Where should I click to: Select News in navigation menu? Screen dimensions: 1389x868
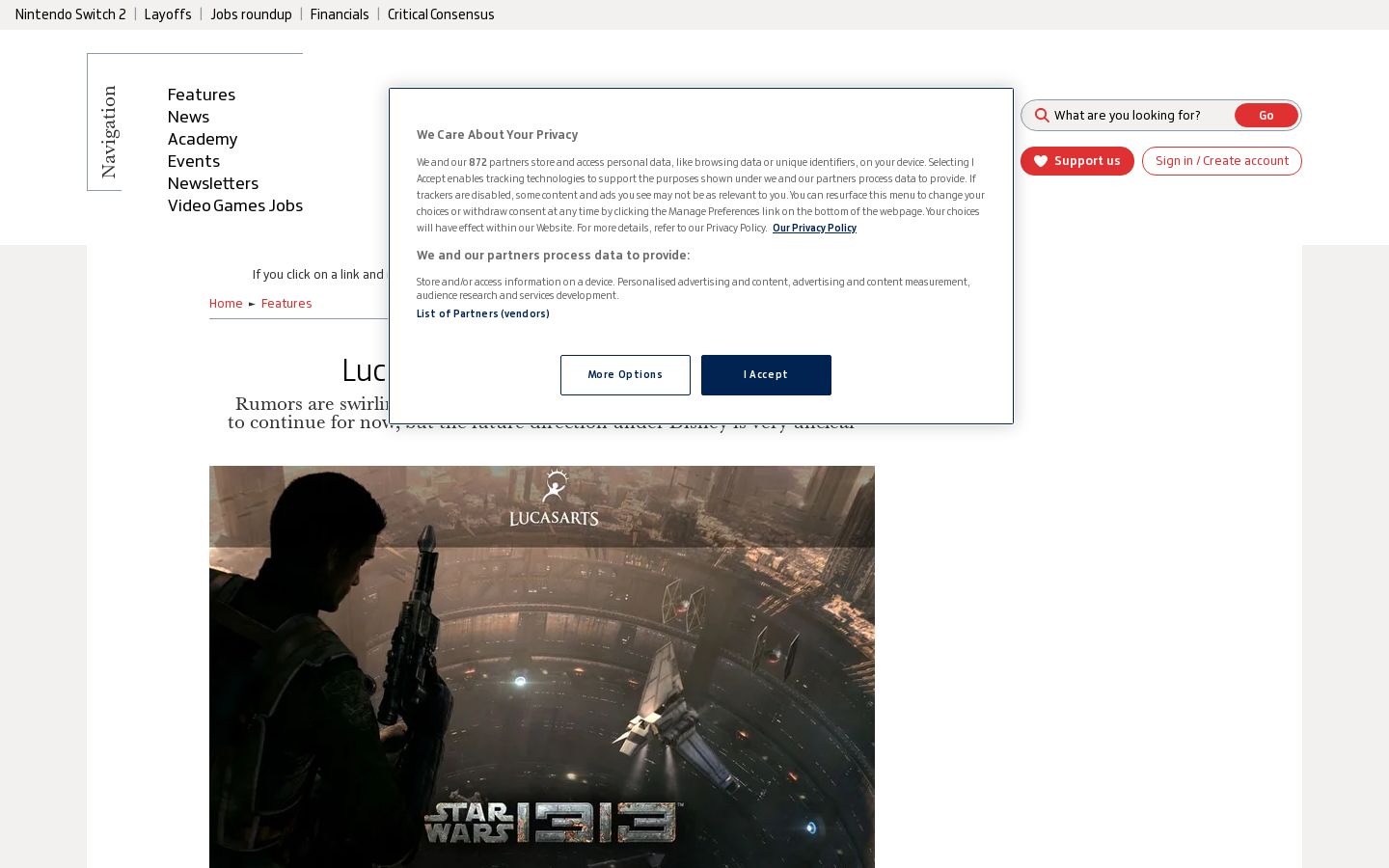188,117
